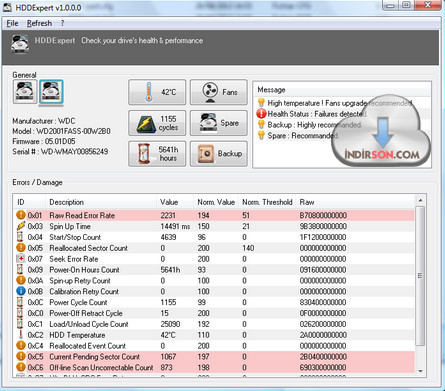Click the red error icon beside Health Status
The height and width of the screenshot is (391, 445).
click(x=261, y=114)
